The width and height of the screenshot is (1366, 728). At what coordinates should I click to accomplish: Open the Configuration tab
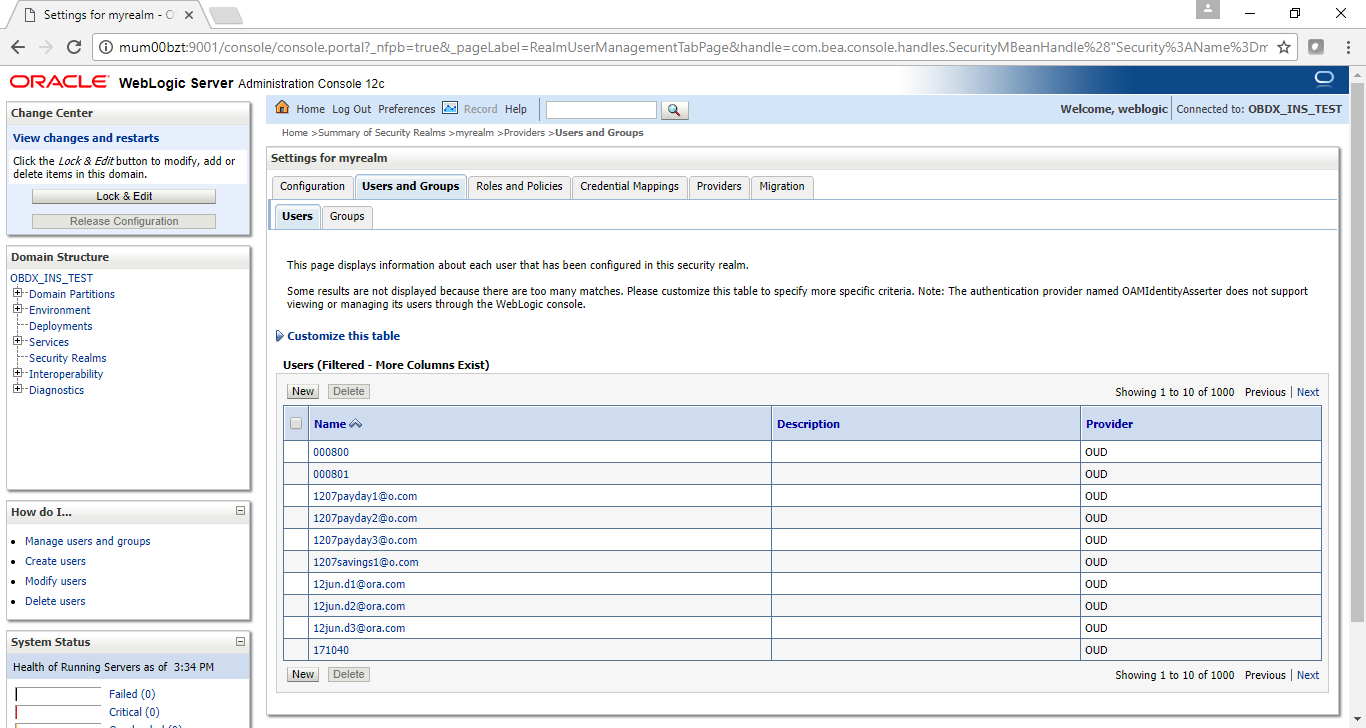click(x=312, y=187)
